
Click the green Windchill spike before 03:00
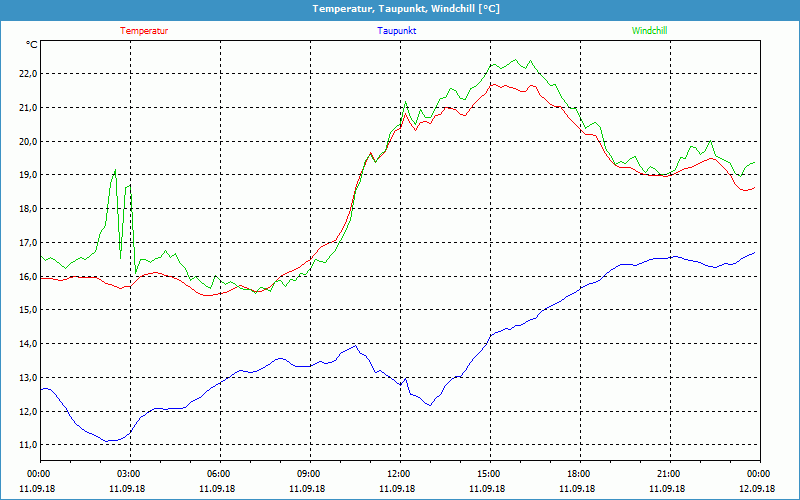click(x=115, y=172)
